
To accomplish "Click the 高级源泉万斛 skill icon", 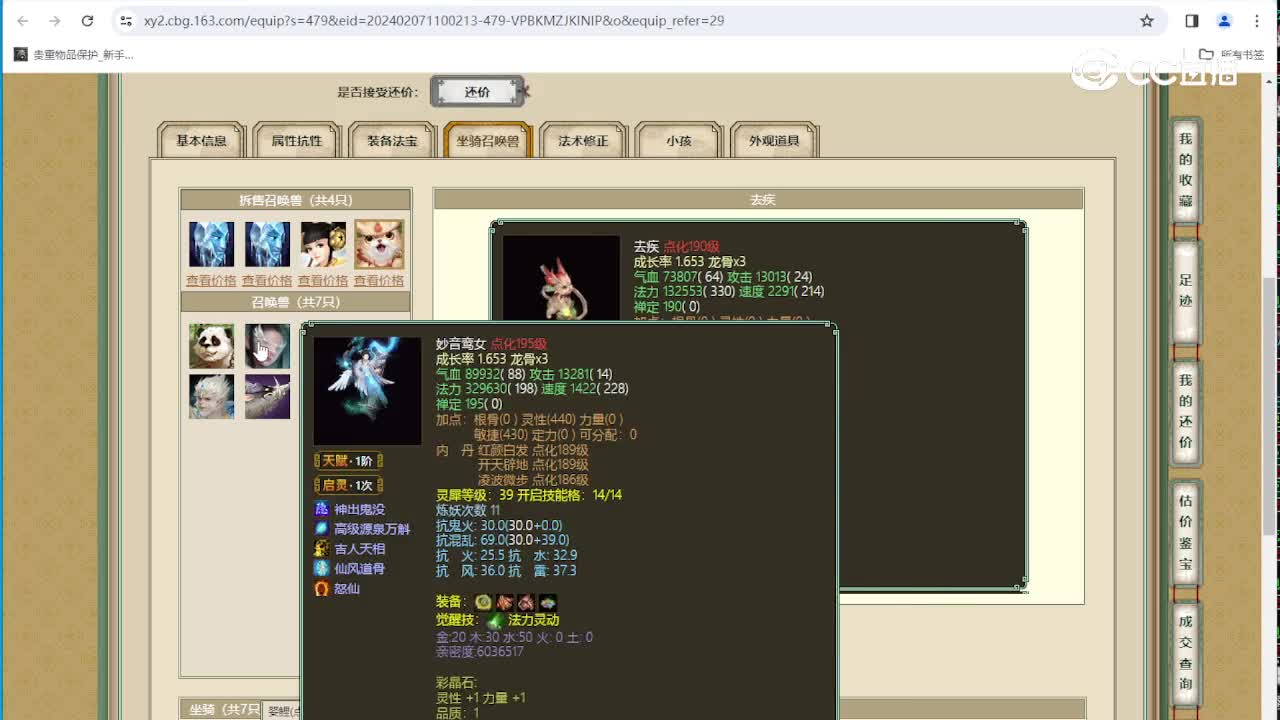I will tap(321, 529).
